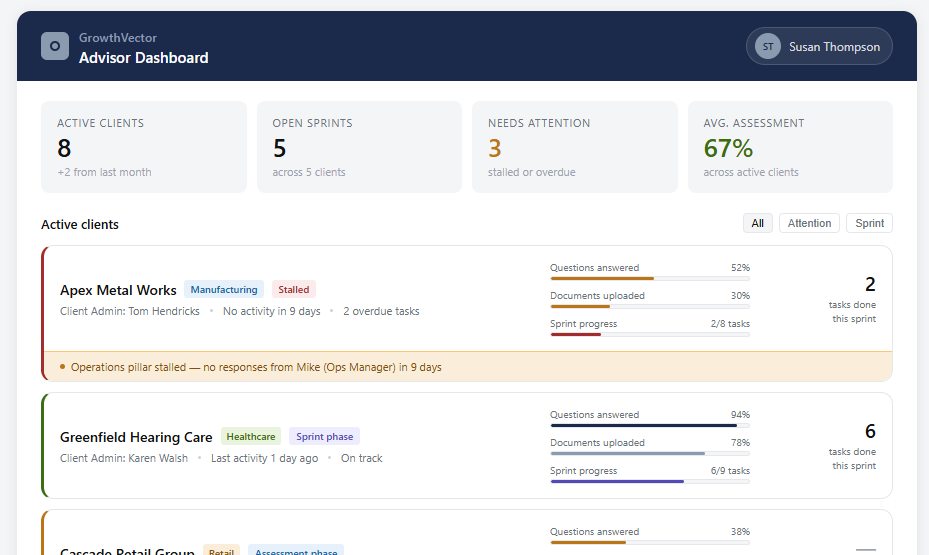Switch to the Sprint filter

[x=870, y=223]
